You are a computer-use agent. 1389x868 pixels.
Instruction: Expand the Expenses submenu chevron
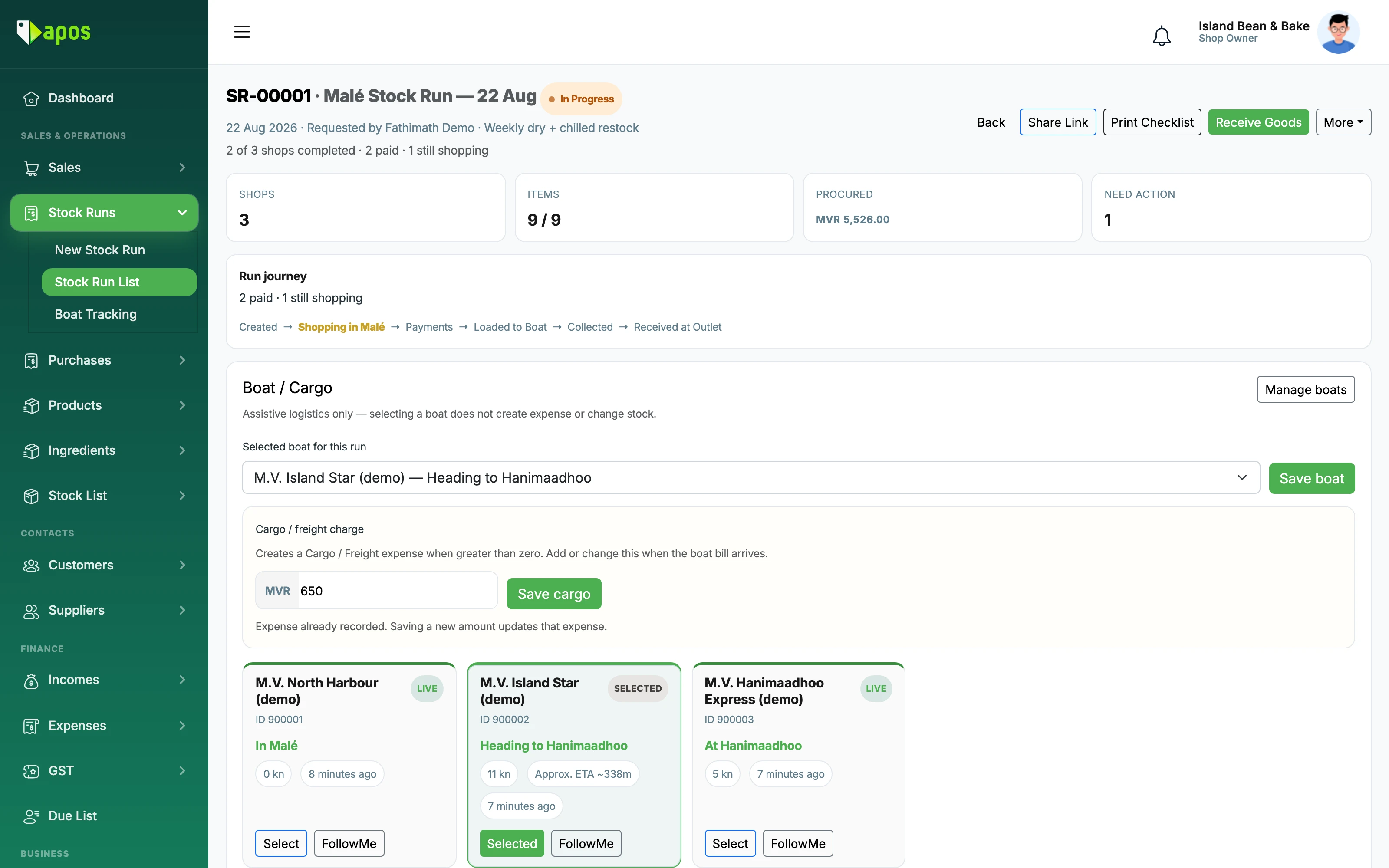click(x=182, y=726)
